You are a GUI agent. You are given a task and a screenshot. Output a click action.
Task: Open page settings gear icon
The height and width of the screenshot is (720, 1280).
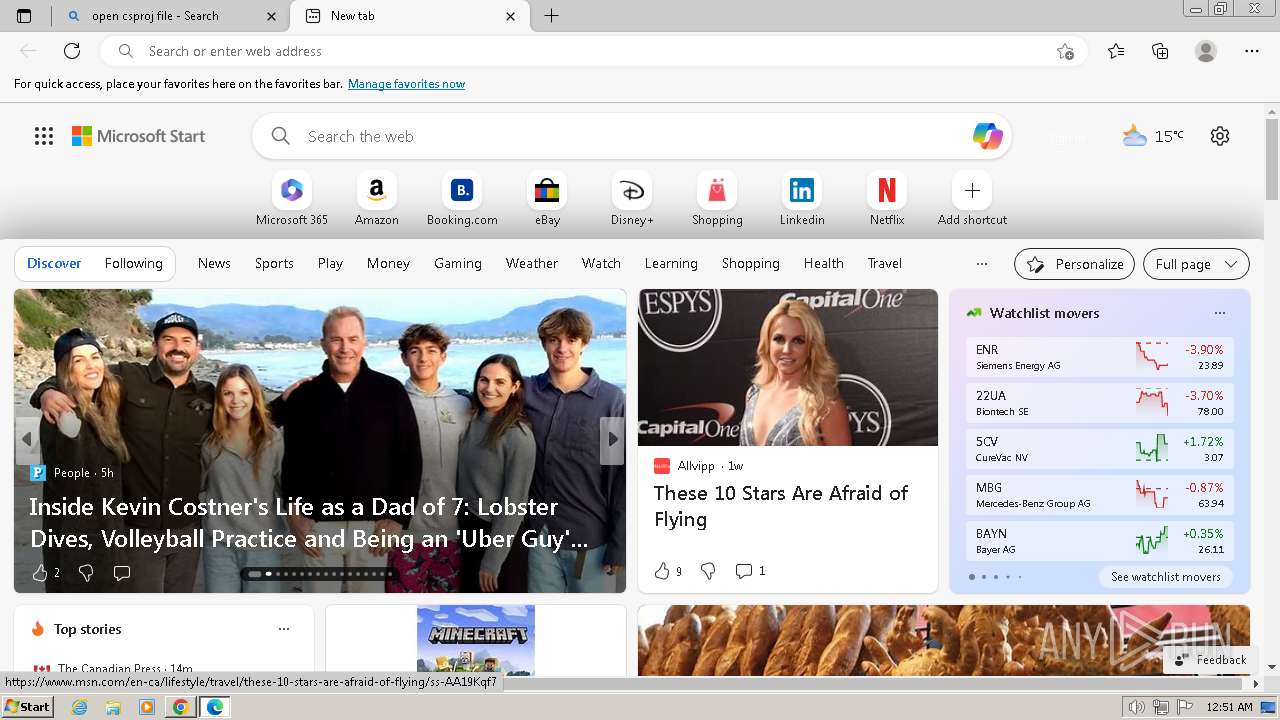pos(1220,136)
